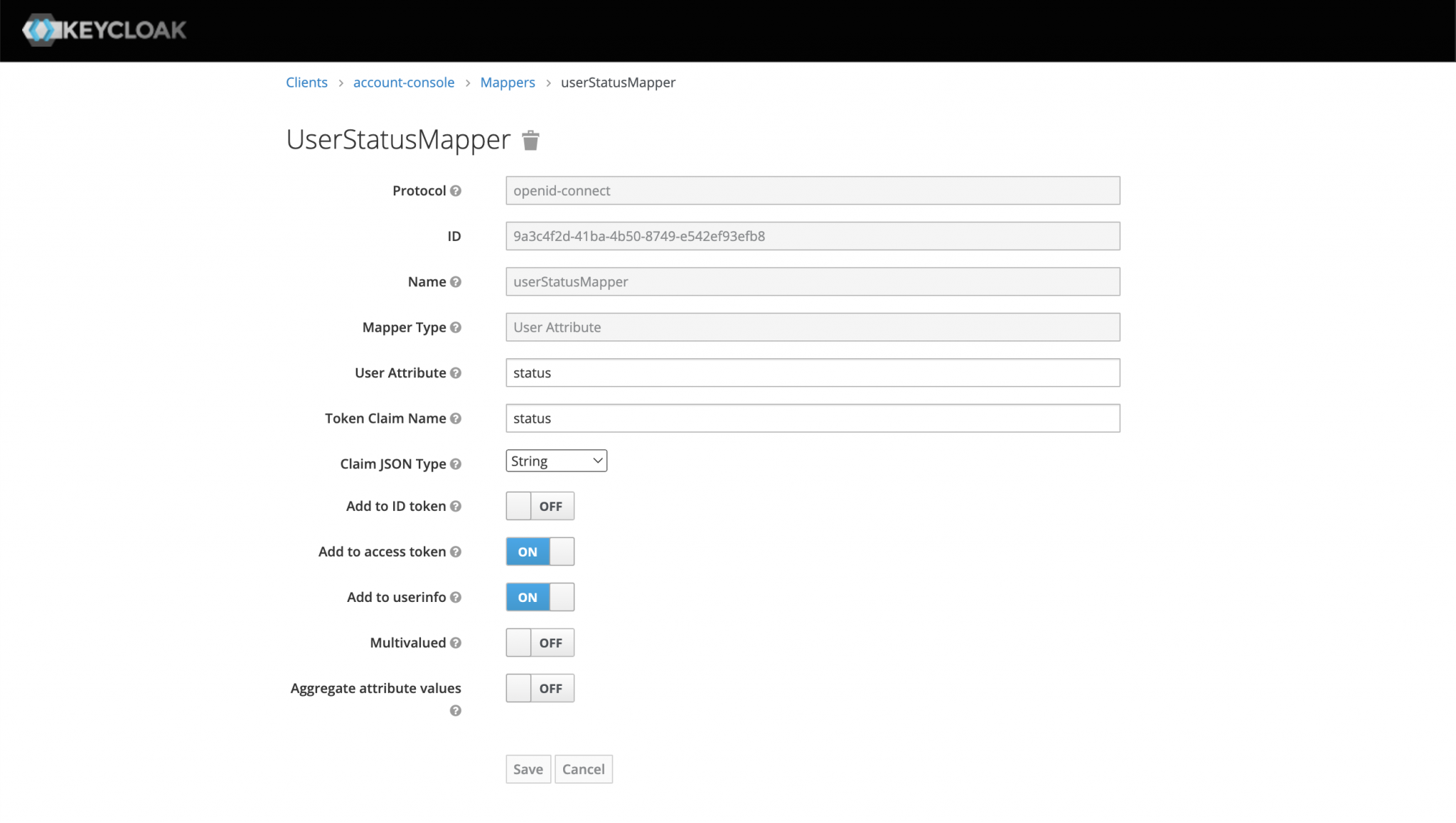
Task: Turn off Add to access token
Action: pos(540,551)
